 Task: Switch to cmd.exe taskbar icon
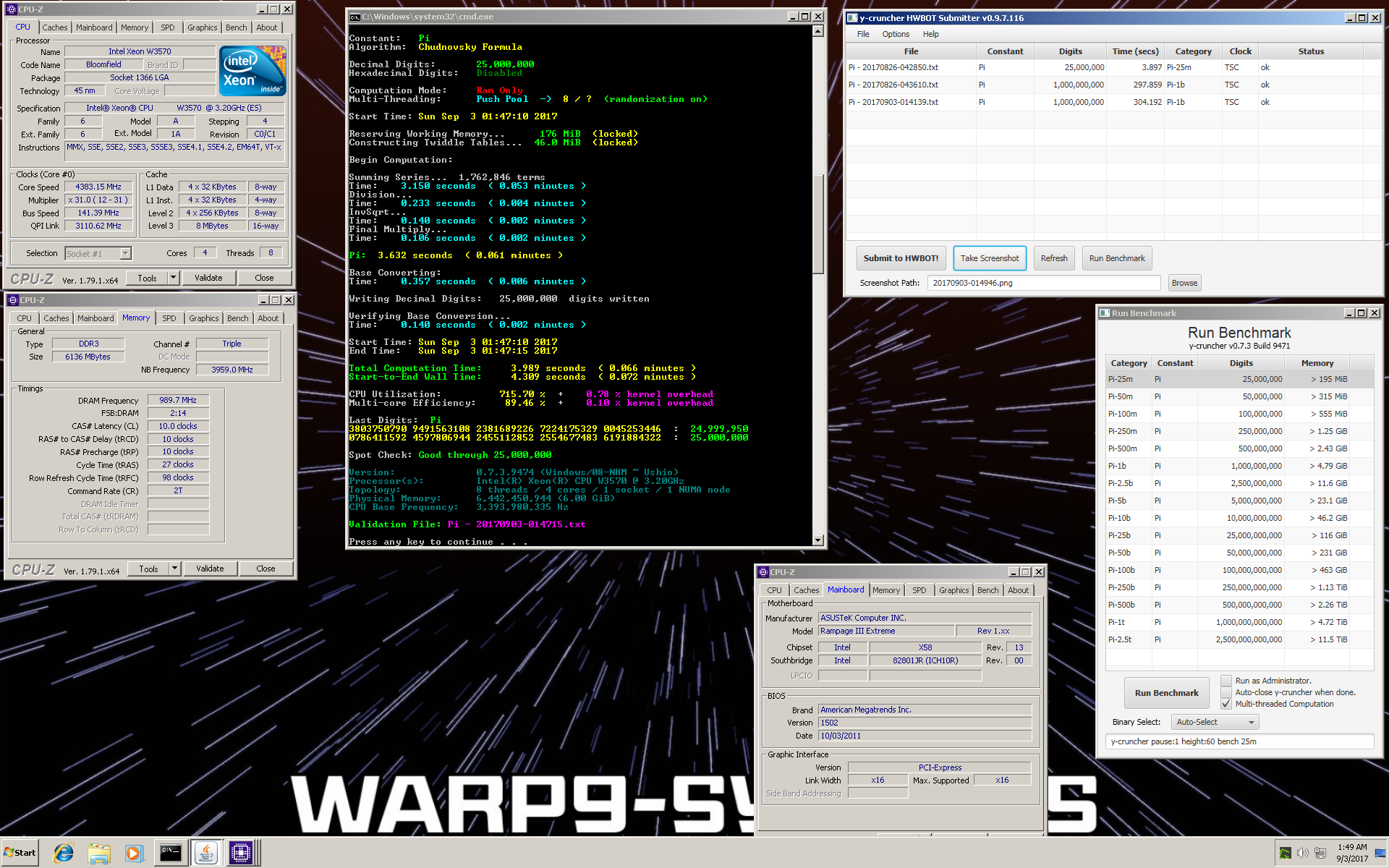(x=170, y=853)
